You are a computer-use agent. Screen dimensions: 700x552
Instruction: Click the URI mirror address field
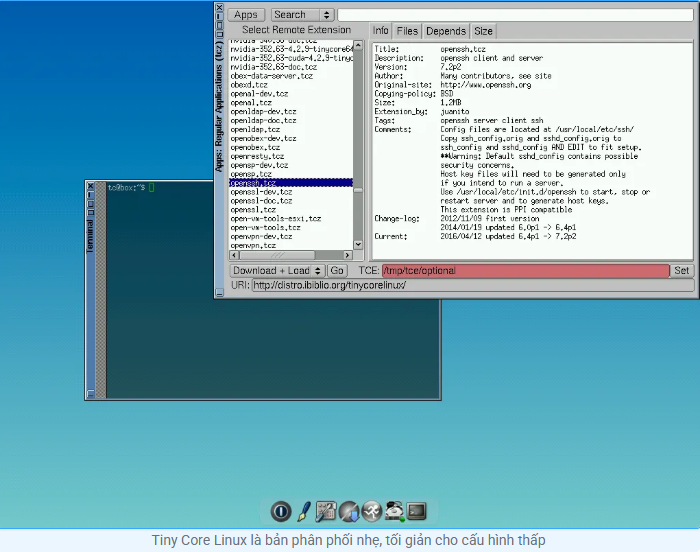(473, 285)
